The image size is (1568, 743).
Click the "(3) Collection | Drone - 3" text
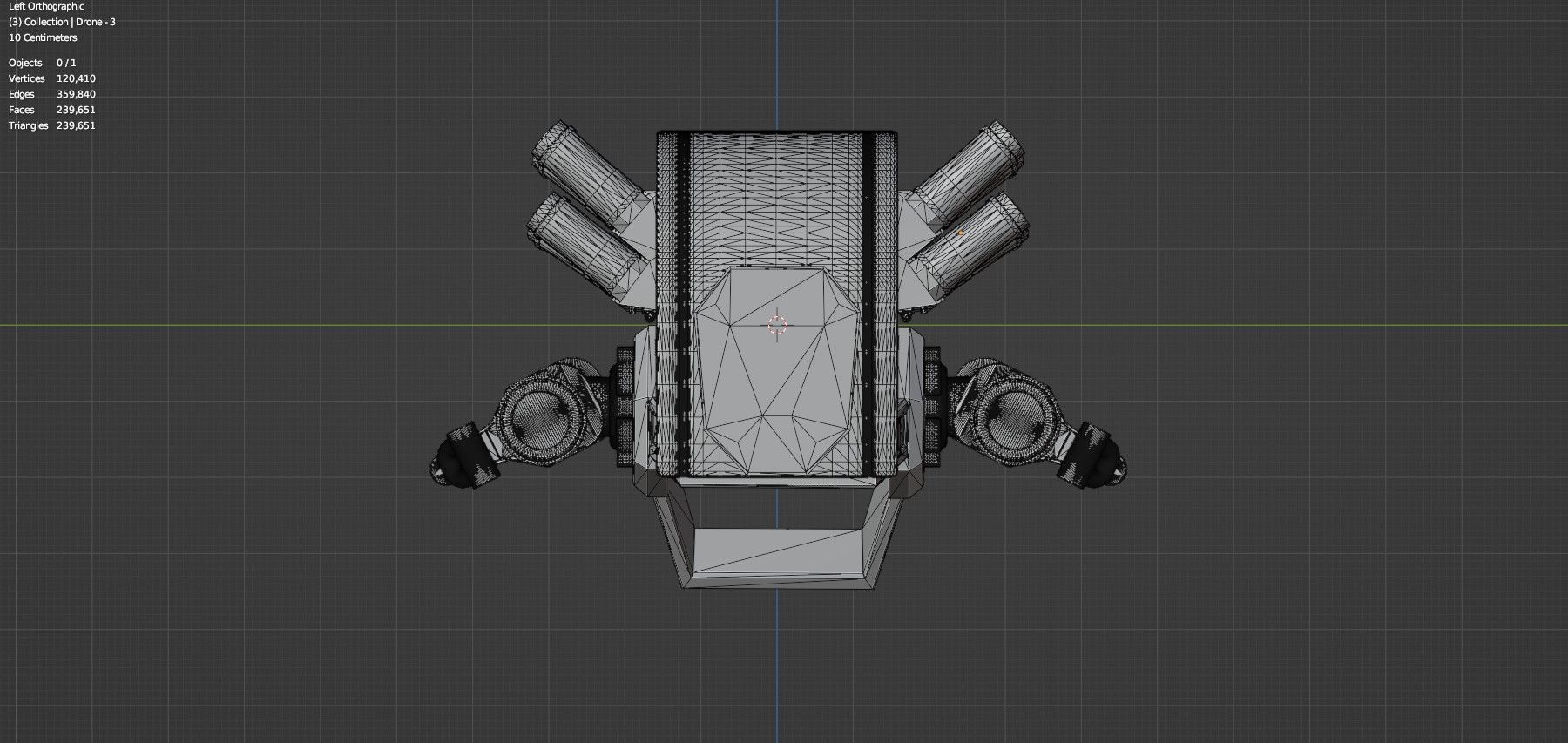tap(62, 22)
